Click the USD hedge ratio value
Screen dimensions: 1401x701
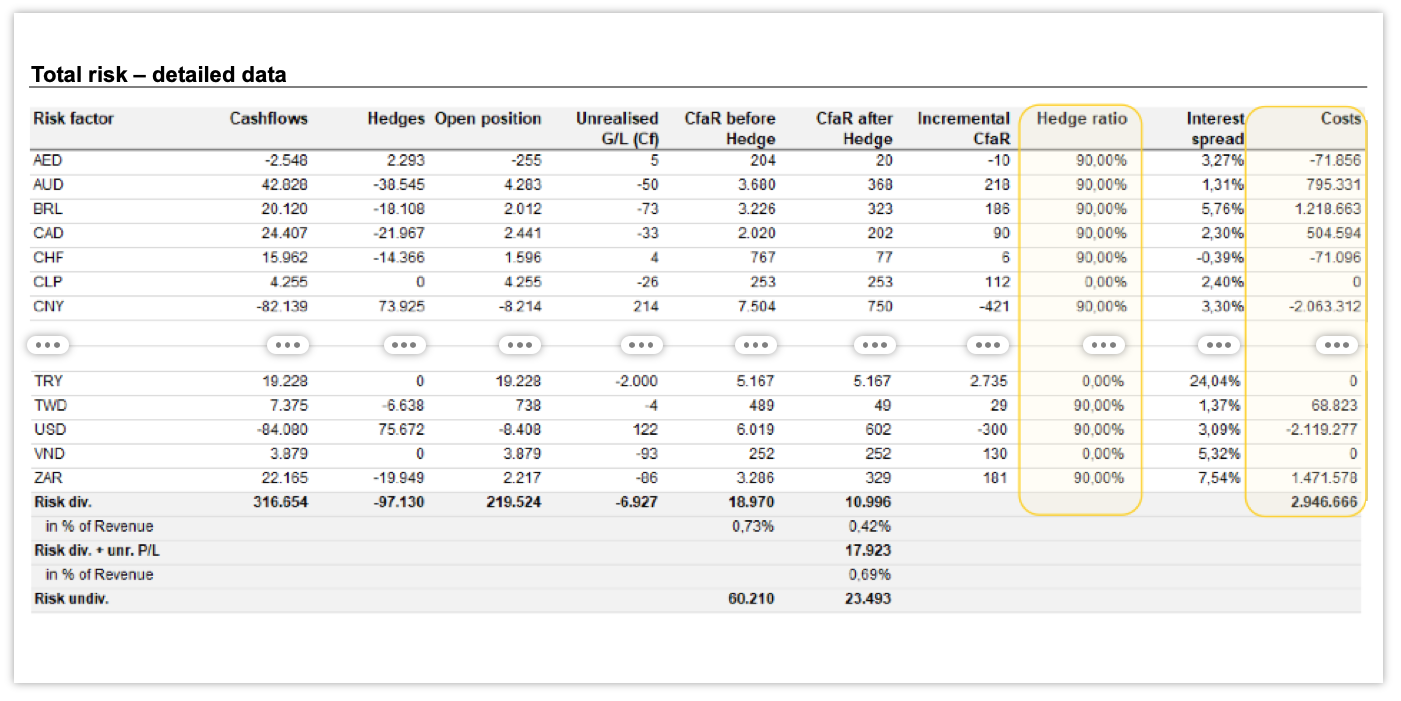pyautogui.click(x=1100, y=430)
